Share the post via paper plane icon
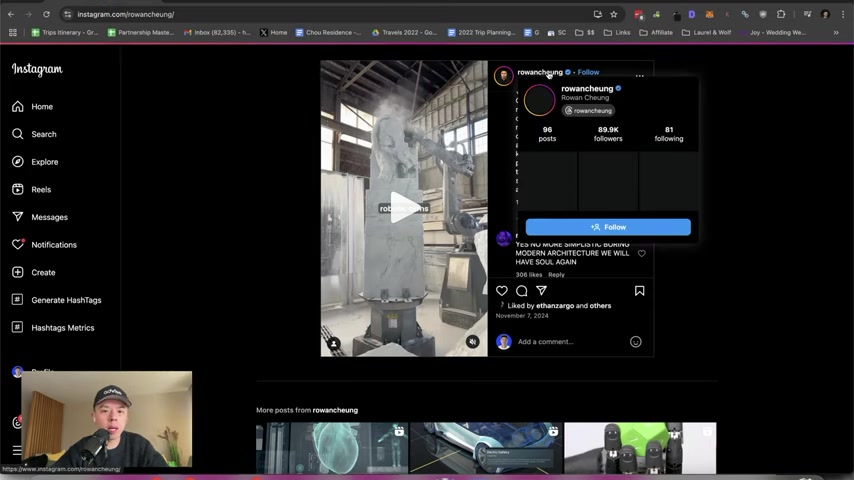Screen dimensions: 854x480 [541, 290]
